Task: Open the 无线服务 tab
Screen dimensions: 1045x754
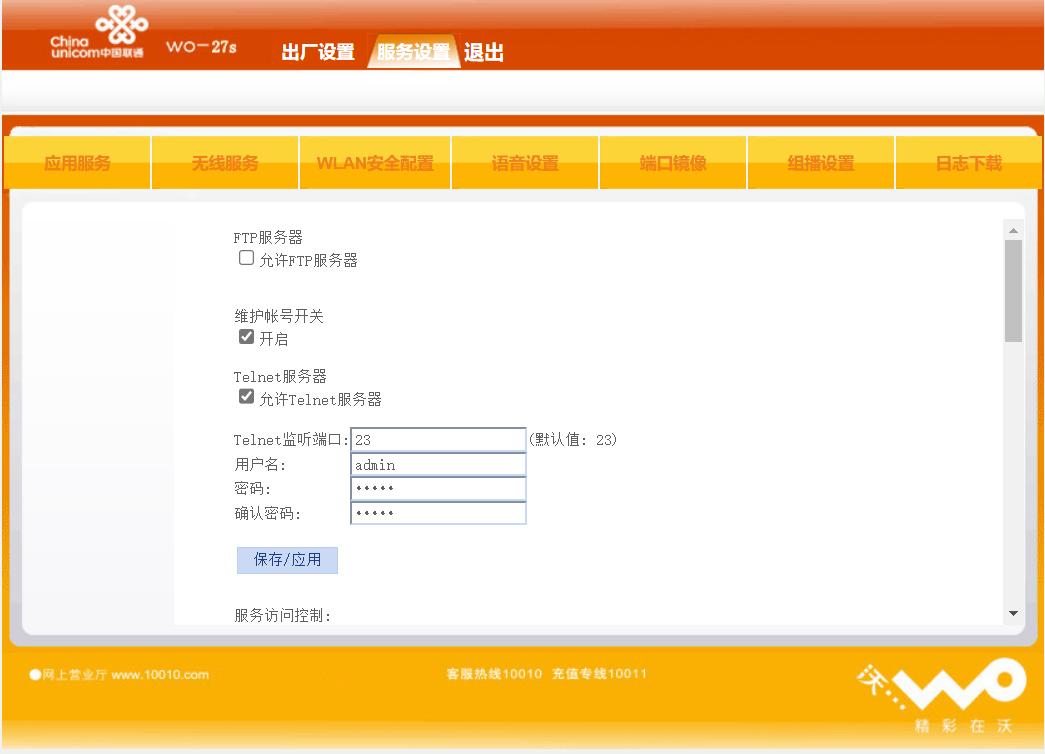Action: (224, 161)
